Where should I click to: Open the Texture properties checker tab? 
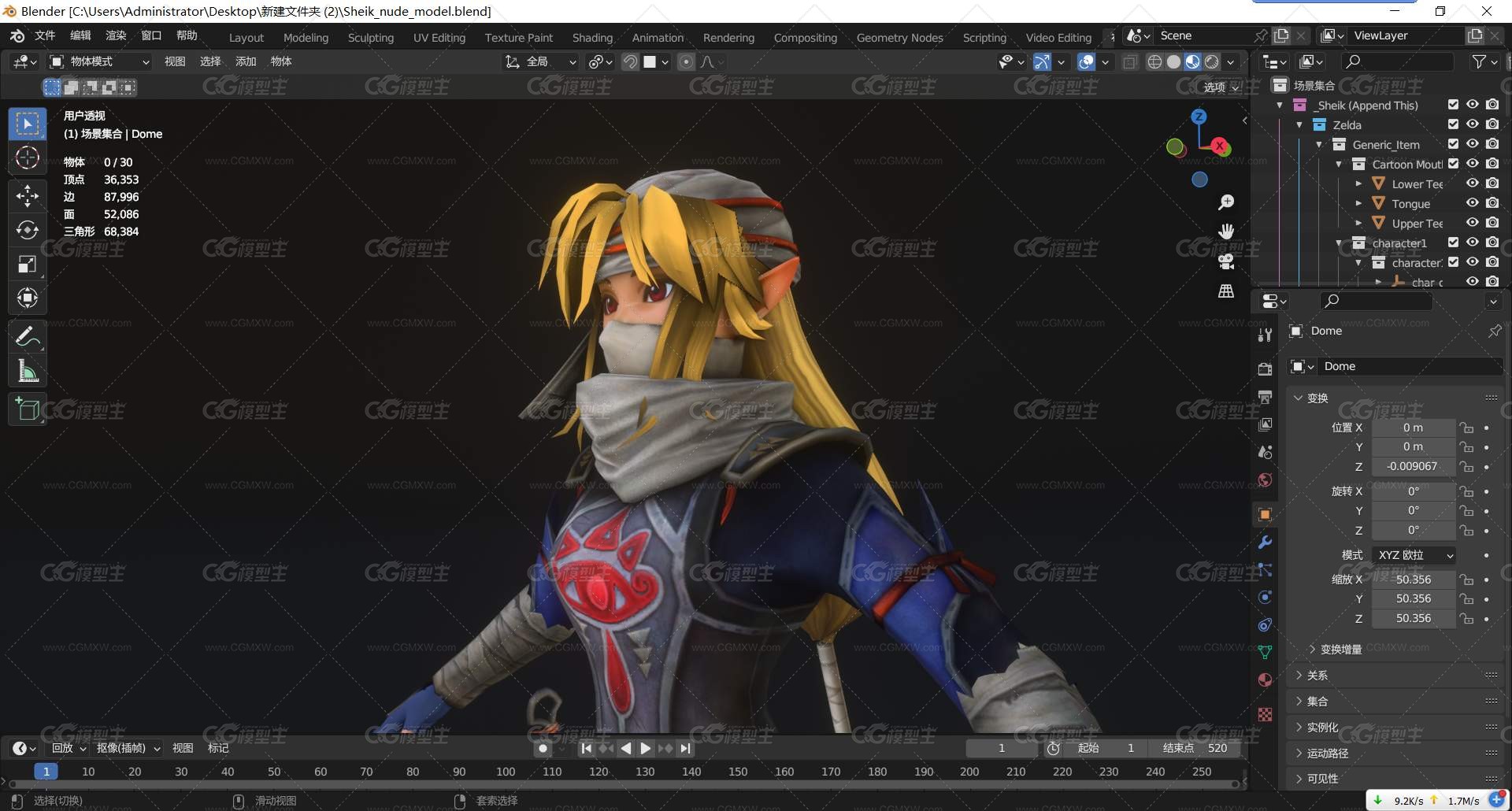click(1266, 714)
